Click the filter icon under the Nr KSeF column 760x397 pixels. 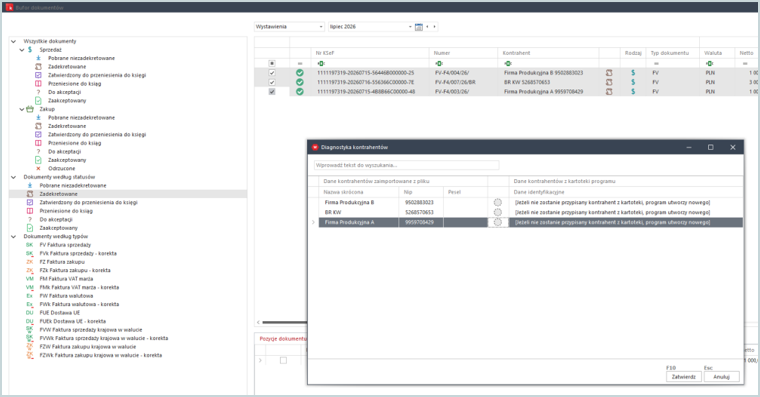(321, 64)
